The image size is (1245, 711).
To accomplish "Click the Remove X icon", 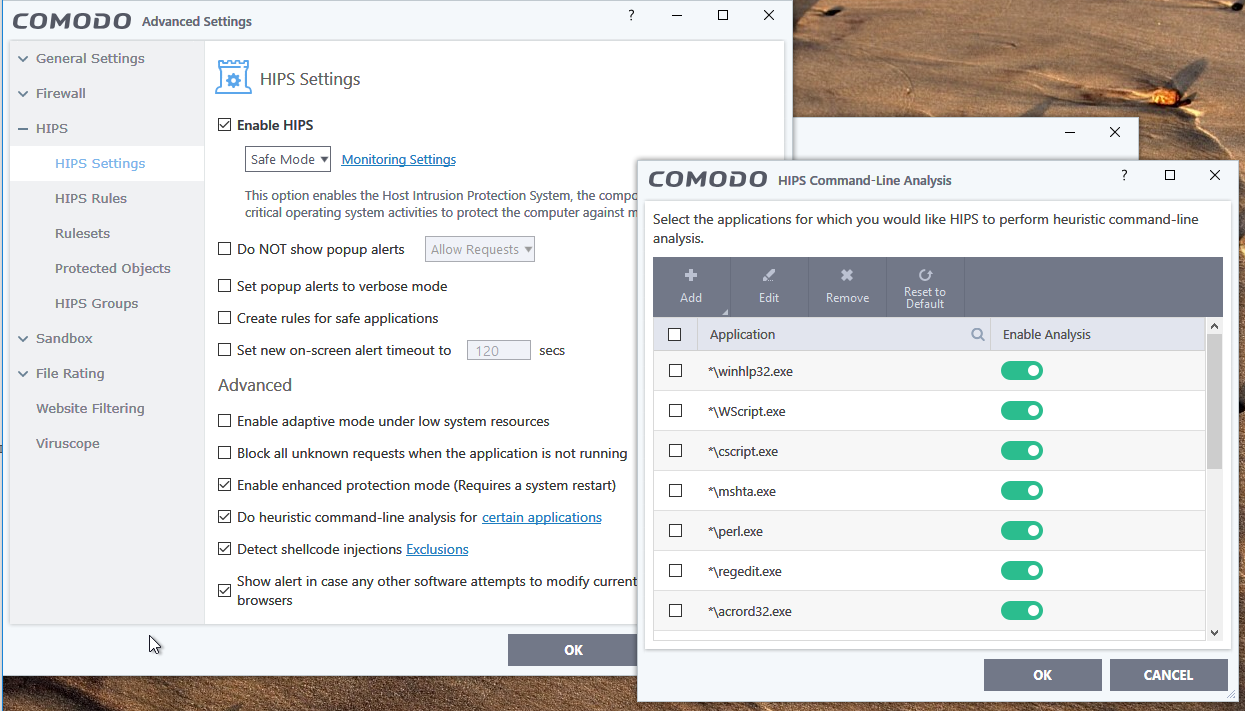I will click(847, 276).
